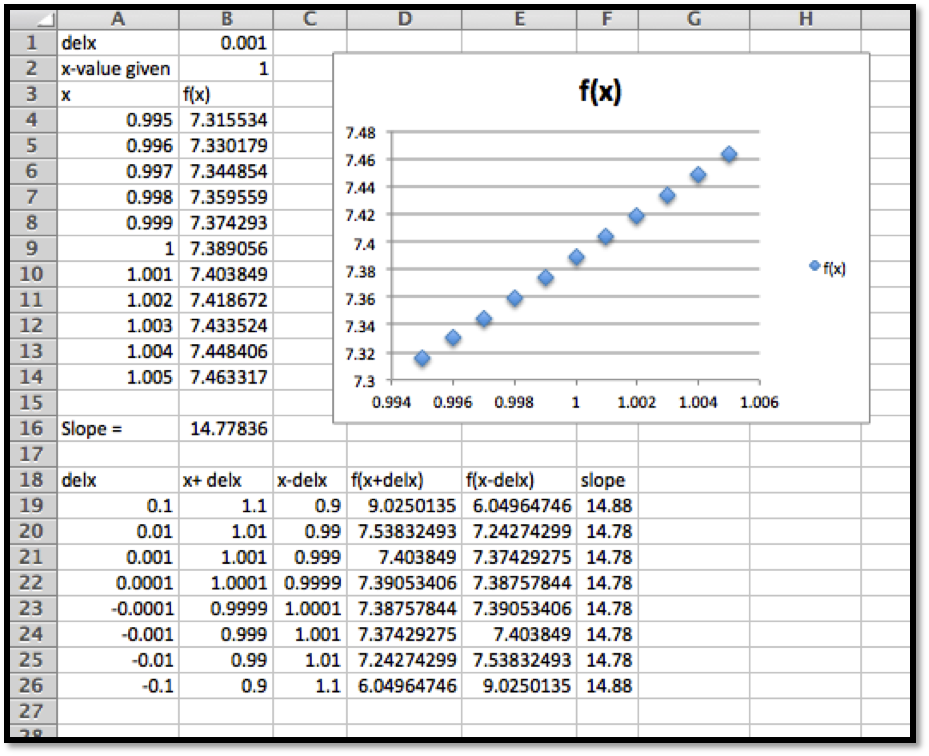The width and height of the screenshot is (929, 756).
Task: Select column H header
Action: click(x=804, y=17)
